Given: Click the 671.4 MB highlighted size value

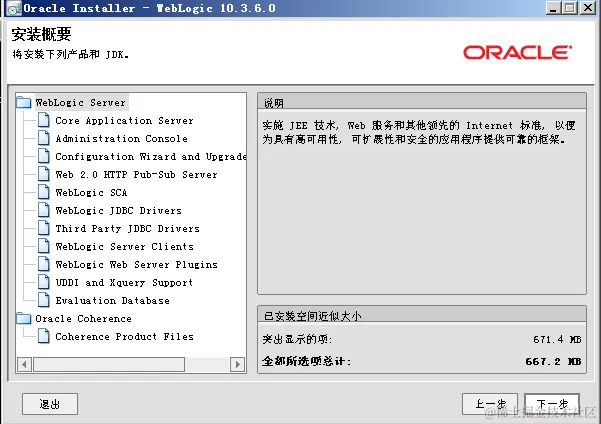Looking at the screenshot, I should tap(557, 339).
